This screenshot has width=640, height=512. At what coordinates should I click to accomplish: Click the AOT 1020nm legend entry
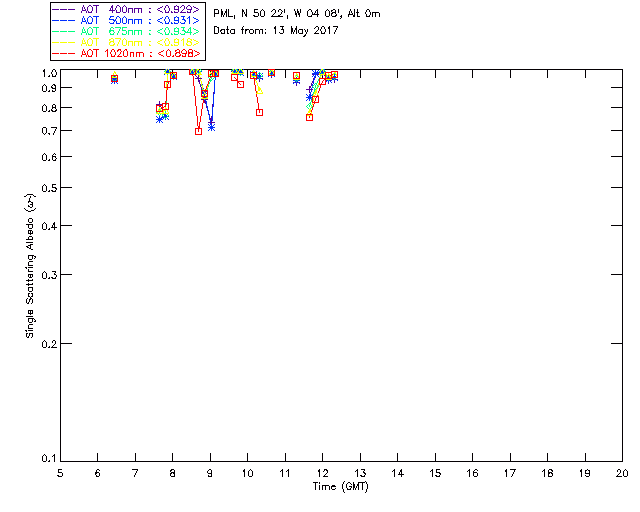(x=126, y=53)
